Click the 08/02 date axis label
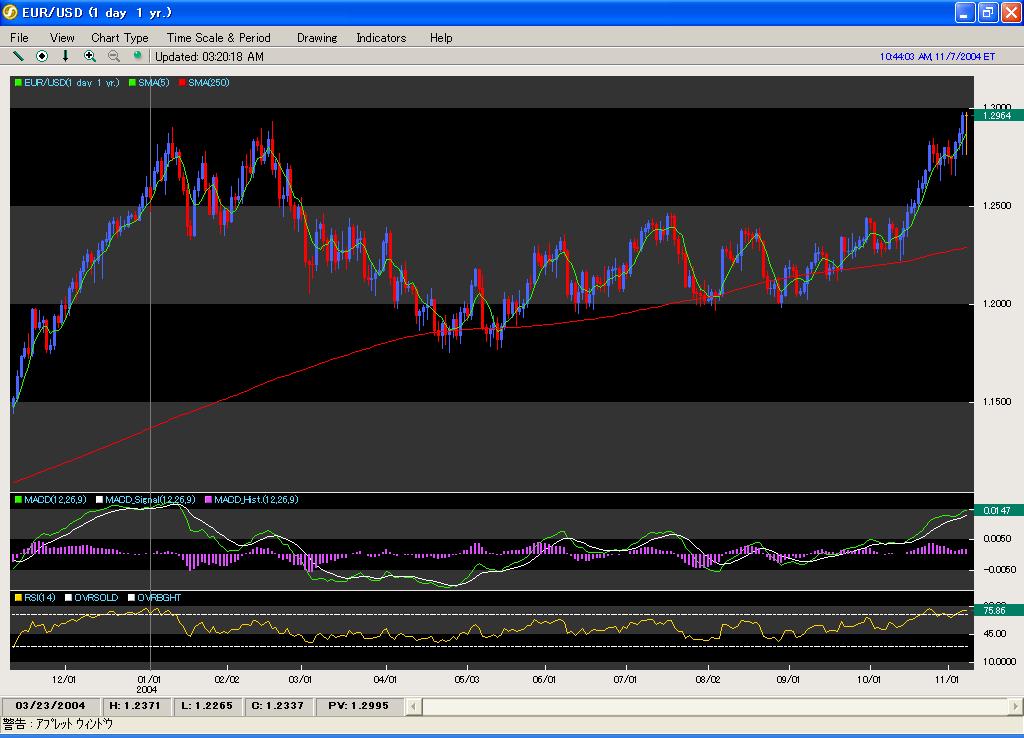The image size is (1024, 738). 708,679
